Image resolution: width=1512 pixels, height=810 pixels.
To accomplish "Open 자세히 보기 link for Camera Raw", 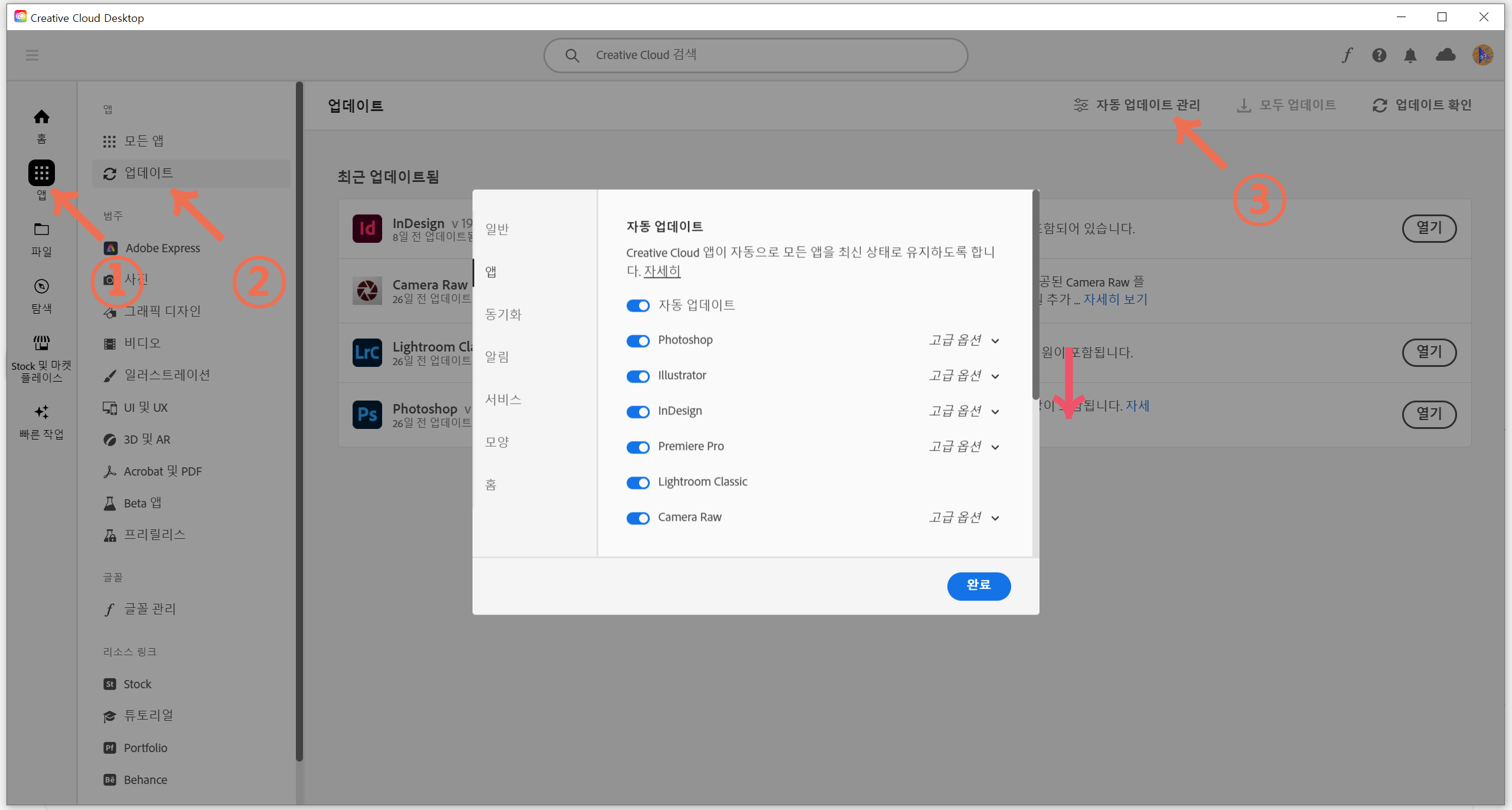I will coord(1115,299).
